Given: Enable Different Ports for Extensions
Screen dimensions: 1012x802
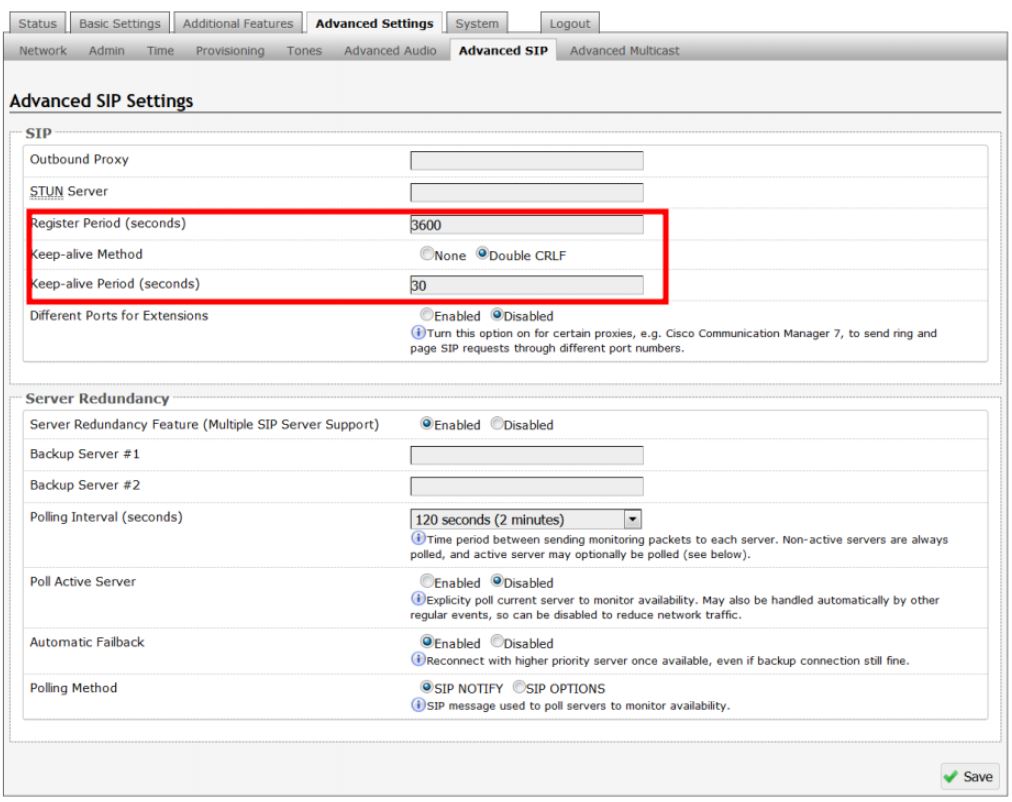Looking at the screenshot, I should pos(427,316).
